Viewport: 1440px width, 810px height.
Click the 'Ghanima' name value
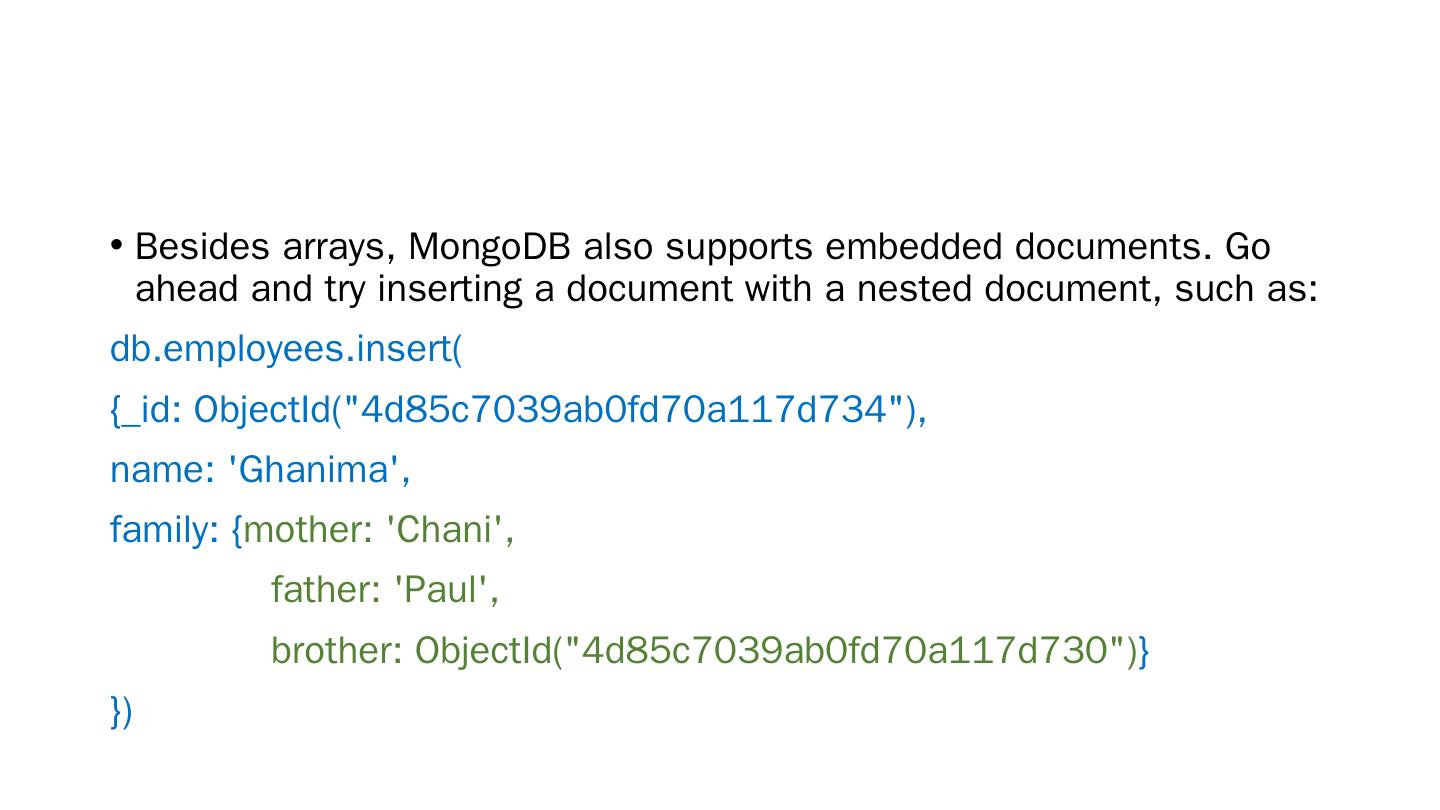tap(314, 469)
